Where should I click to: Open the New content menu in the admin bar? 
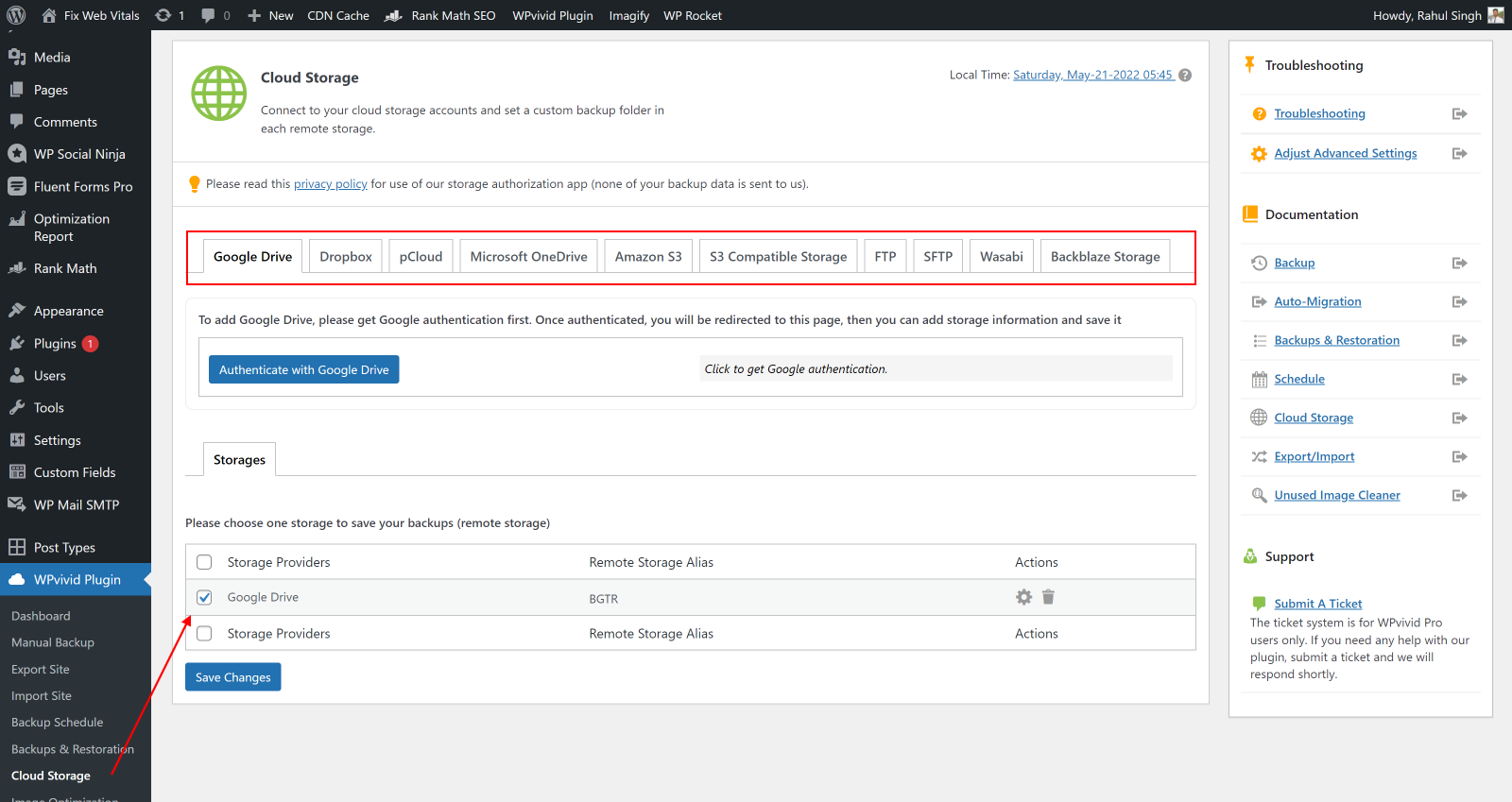point(270,15)
